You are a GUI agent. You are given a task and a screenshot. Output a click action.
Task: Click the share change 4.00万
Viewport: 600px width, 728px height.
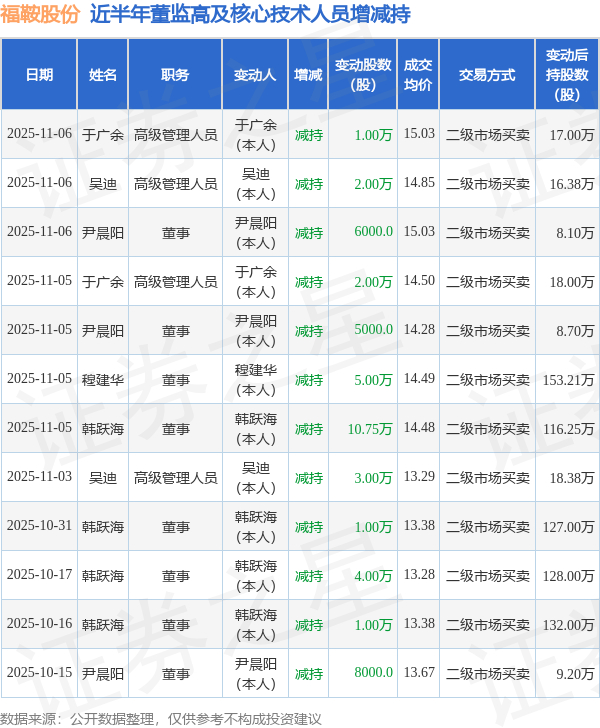(373, 576)
